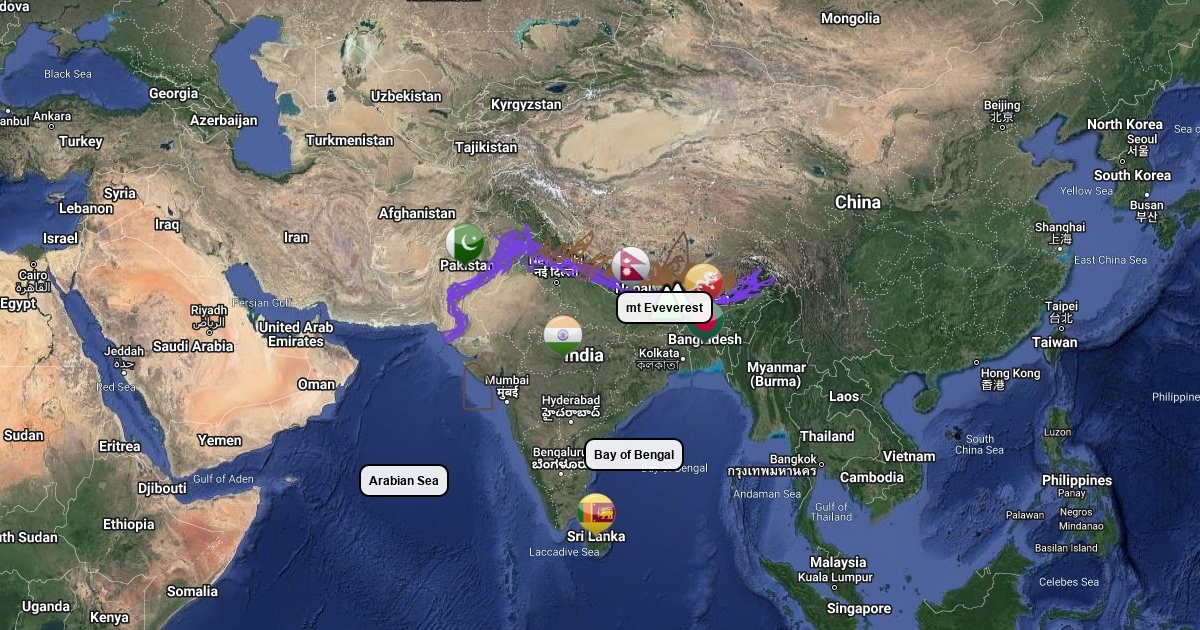Click the white mountain peak marker
This screenshot has height=630, width=1200.
click(x=672, y=287)
